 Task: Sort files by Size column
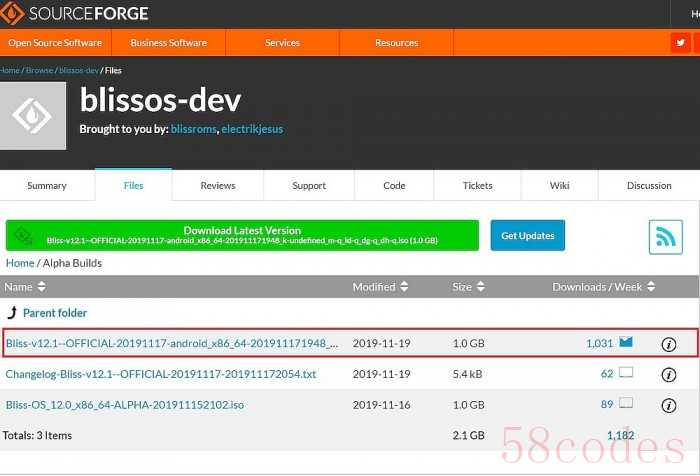tap(468, 287)
